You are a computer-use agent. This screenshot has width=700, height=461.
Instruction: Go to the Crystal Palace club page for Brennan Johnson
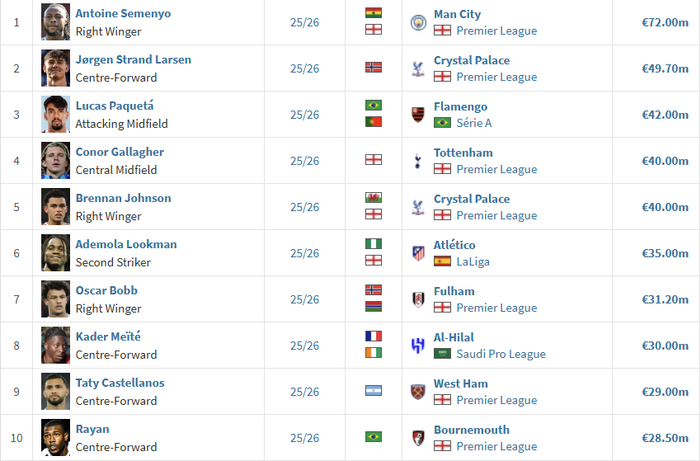pos(471,198)
